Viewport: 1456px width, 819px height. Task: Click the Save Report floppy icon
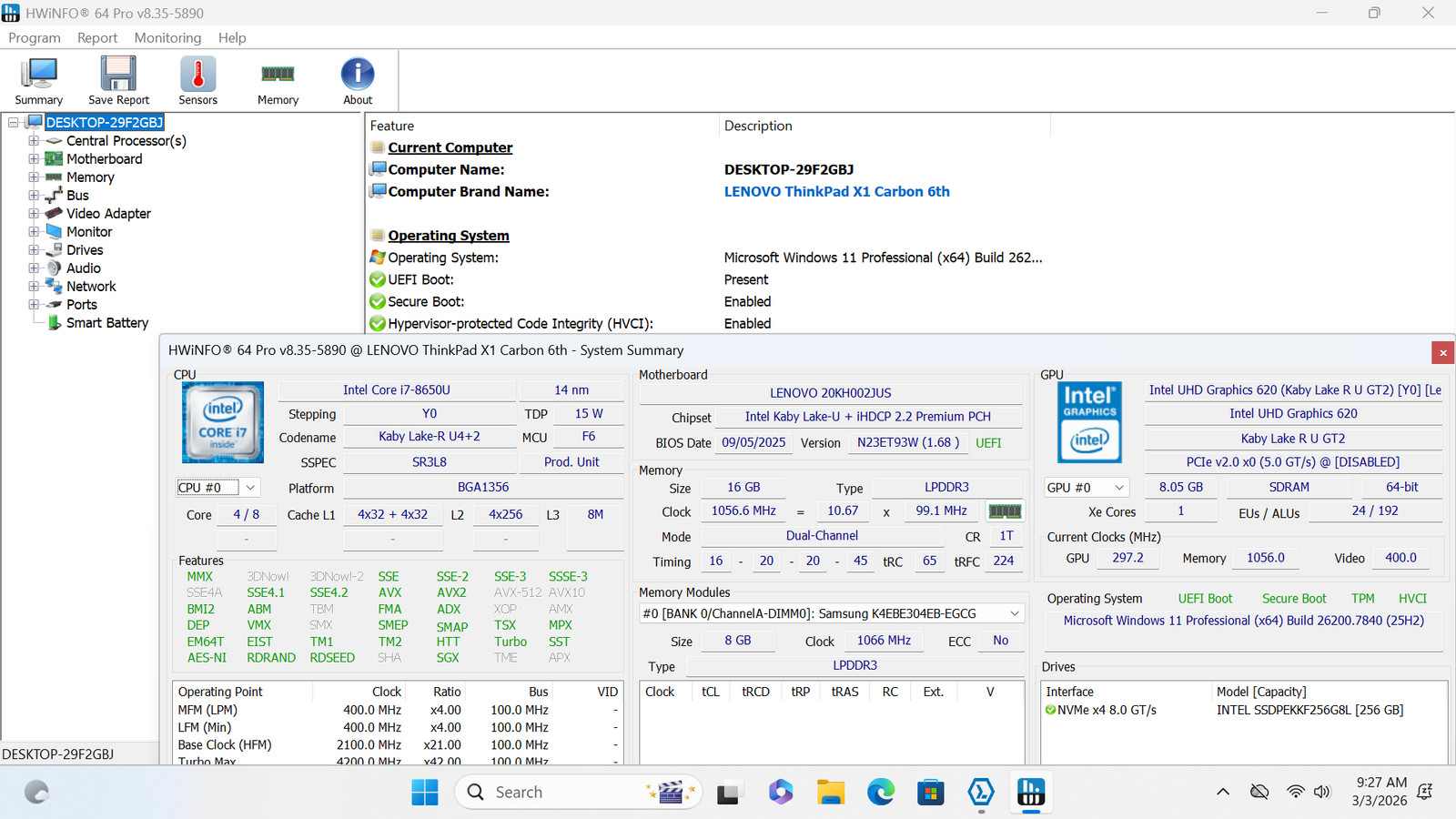118,81
